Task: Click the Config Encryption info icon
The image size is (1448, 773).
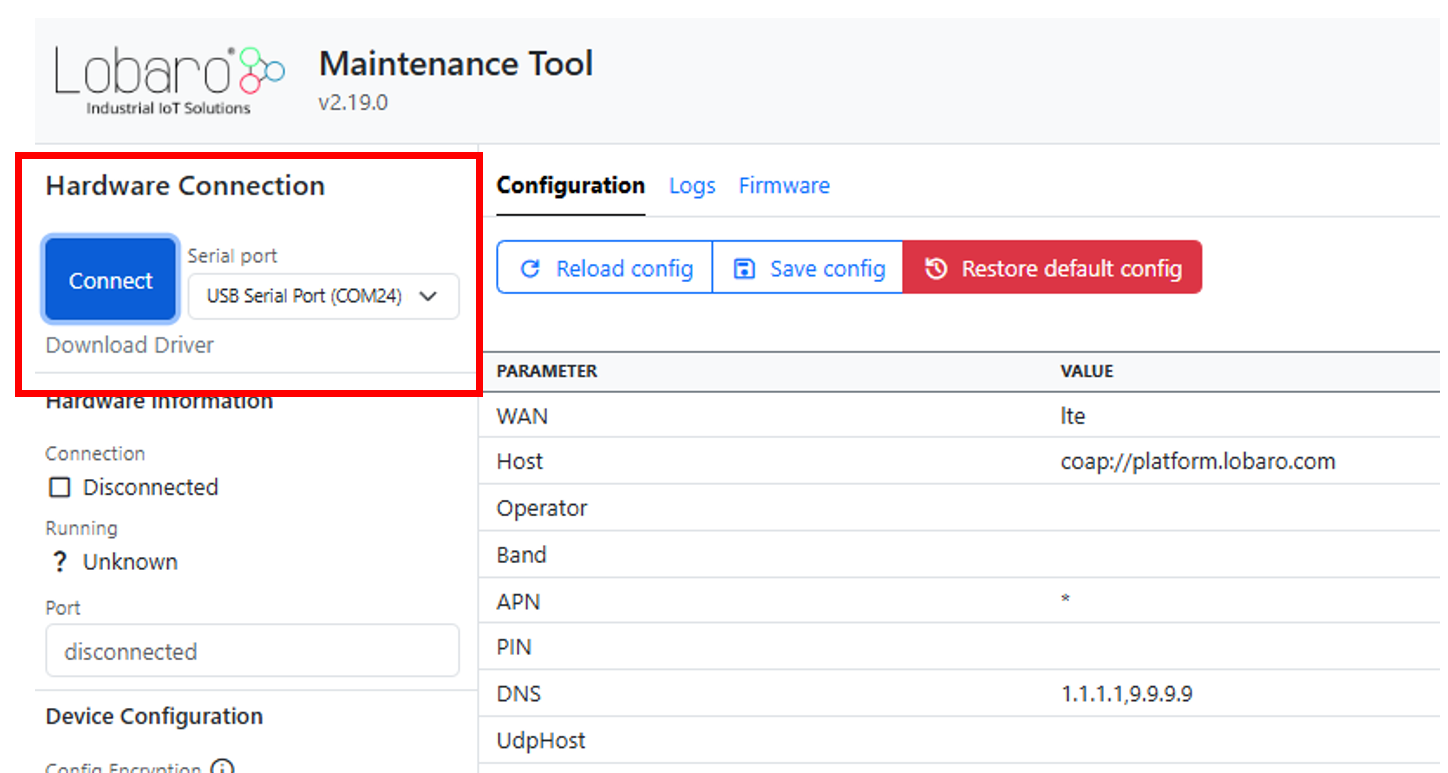Action: point(223,768)
